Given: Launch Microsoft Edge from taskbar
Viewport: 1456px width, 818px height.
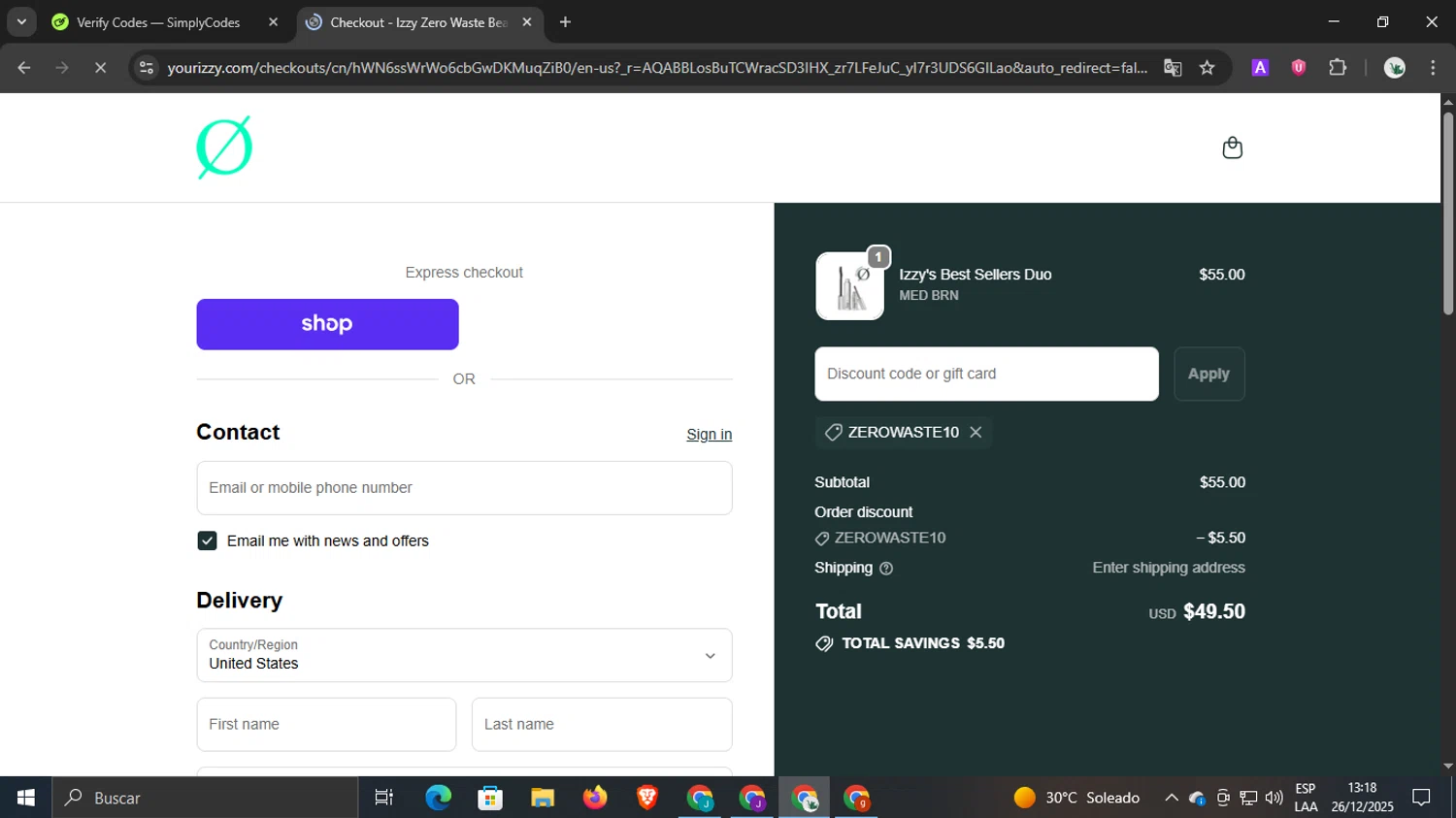Looking at the screenshot, I should pyautogui.click(x=438, y=798).
